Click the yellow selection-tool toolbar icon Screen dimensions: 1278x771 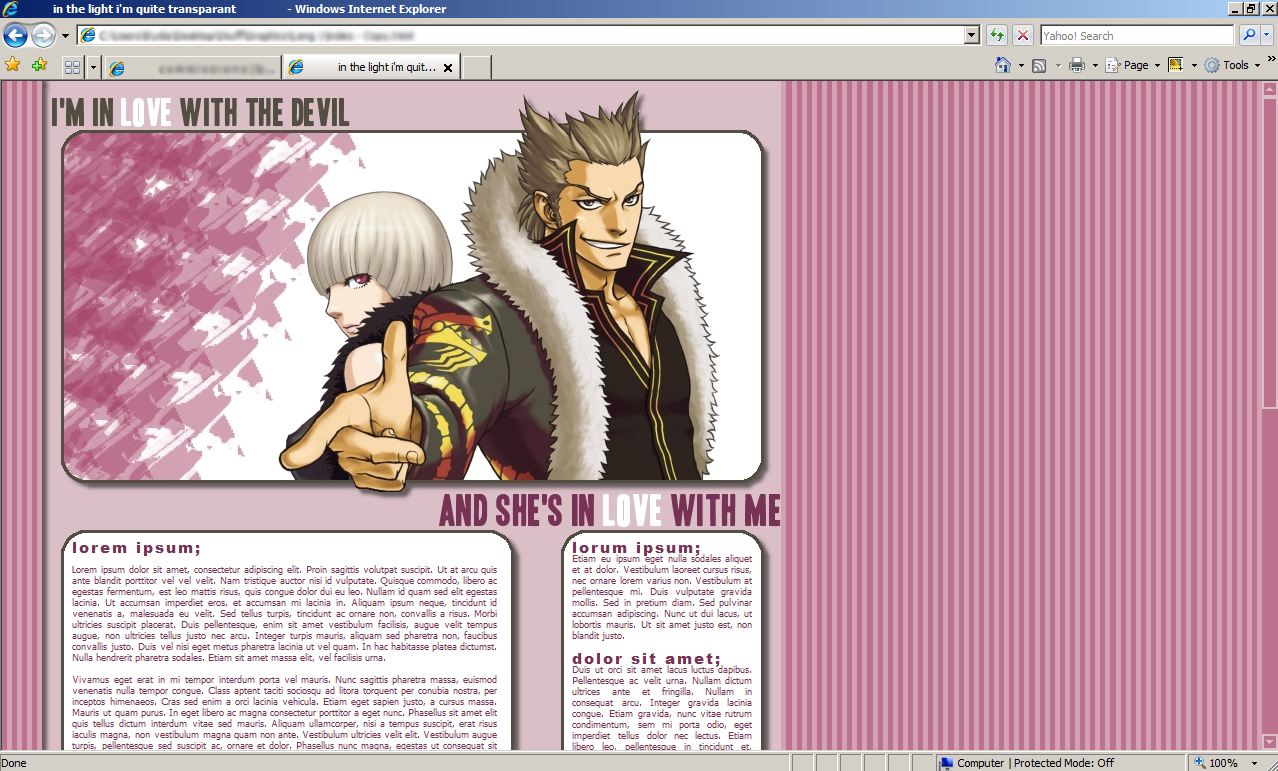coord(1176,65)
